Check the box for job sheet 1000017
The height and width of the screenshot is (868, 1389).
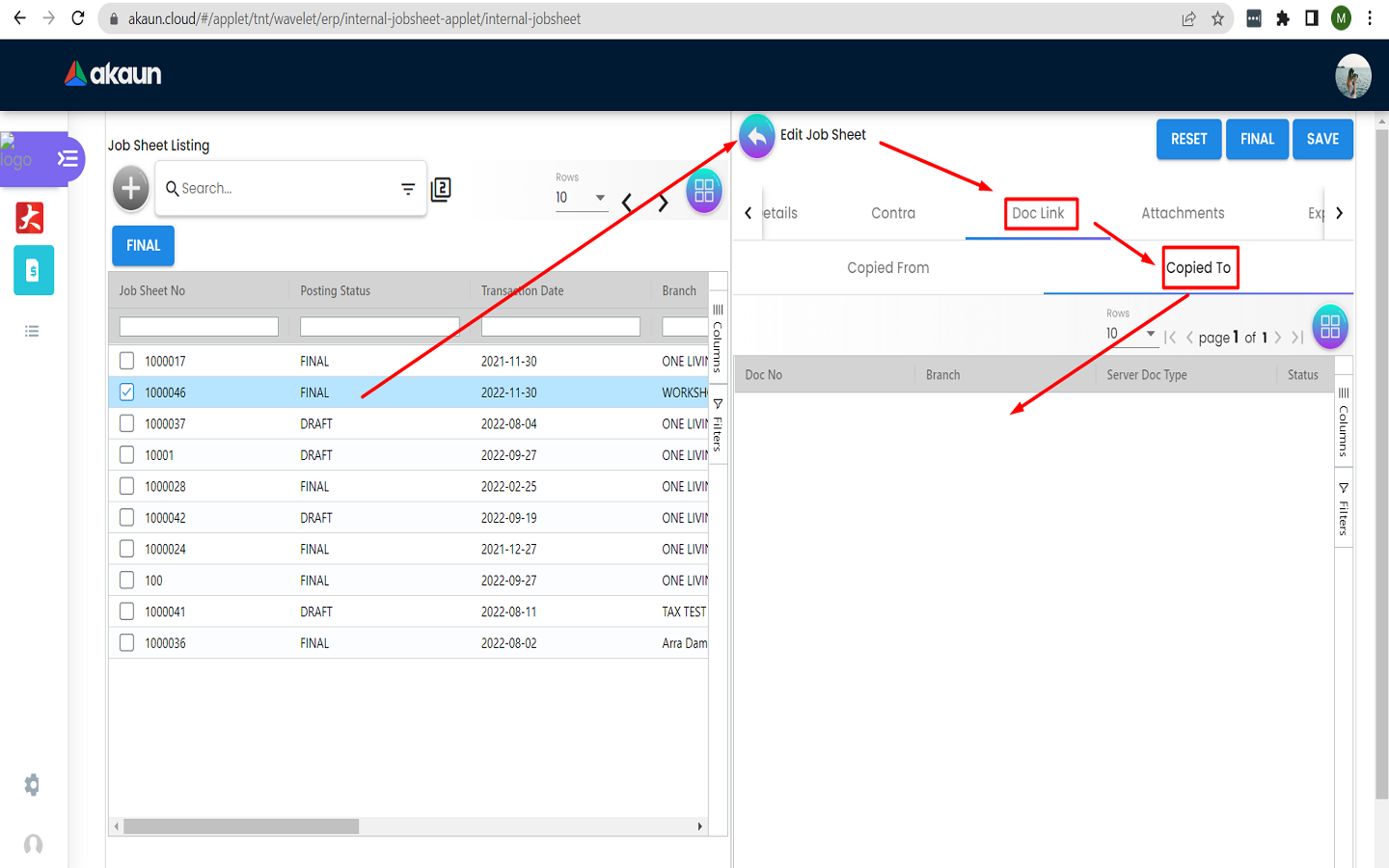[126, 361]
